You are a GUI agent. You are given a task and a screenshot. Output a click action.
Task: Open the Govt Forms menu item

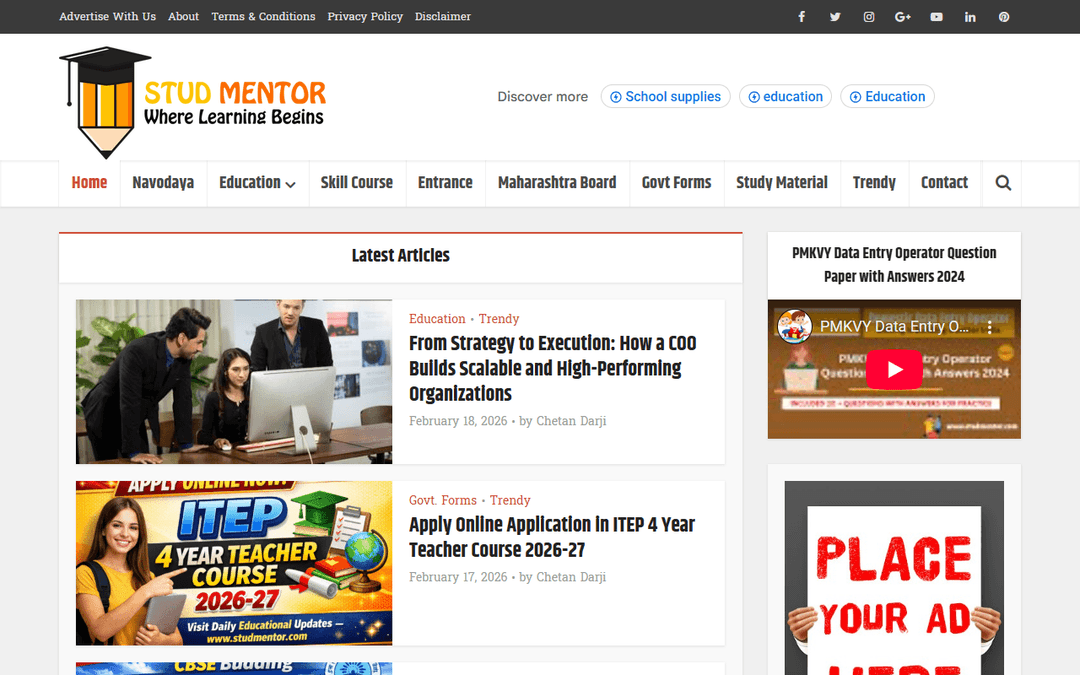676,183
